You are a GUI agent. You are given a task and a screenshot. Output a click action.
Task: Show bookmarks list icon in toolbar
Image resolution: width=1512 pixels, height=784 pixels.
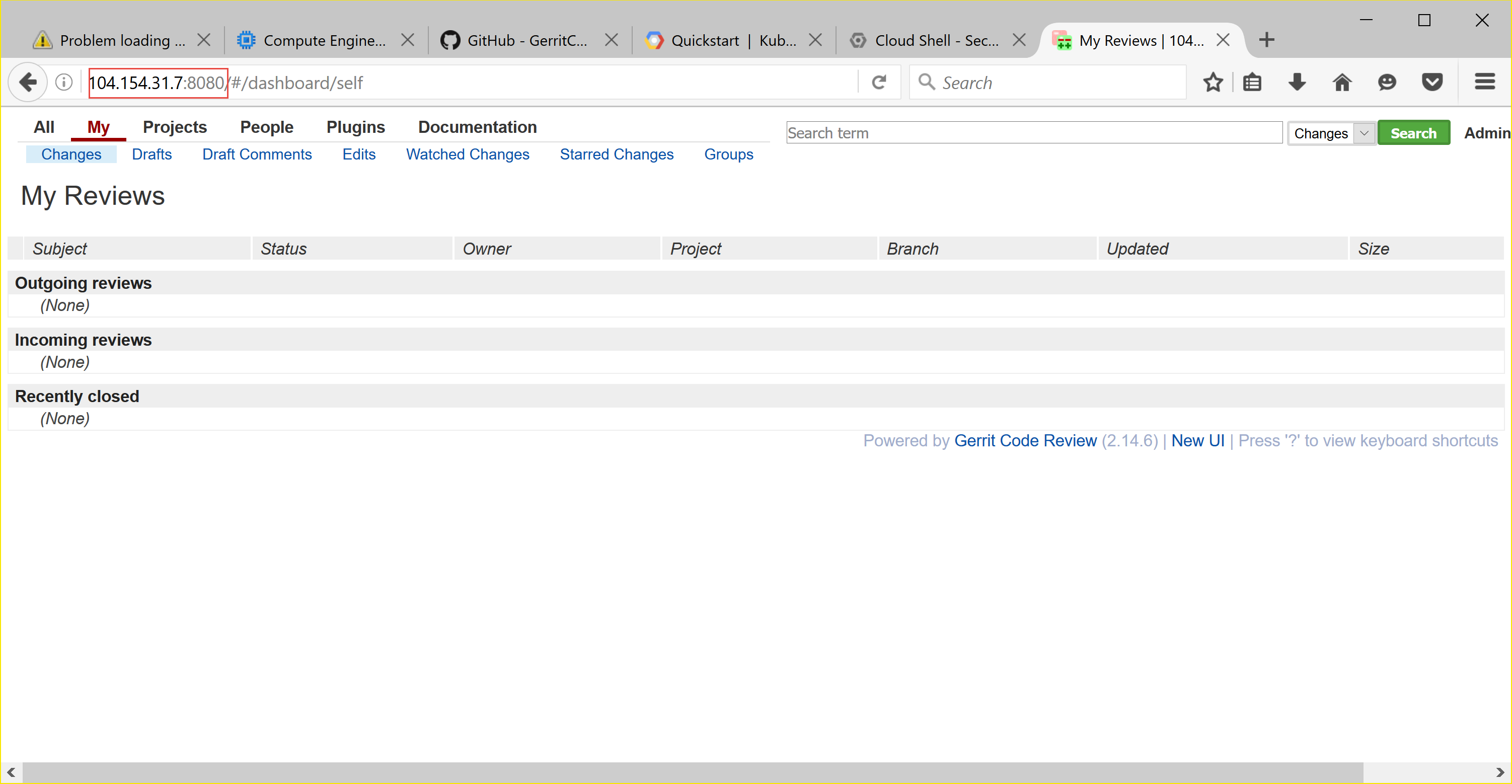1253,82
